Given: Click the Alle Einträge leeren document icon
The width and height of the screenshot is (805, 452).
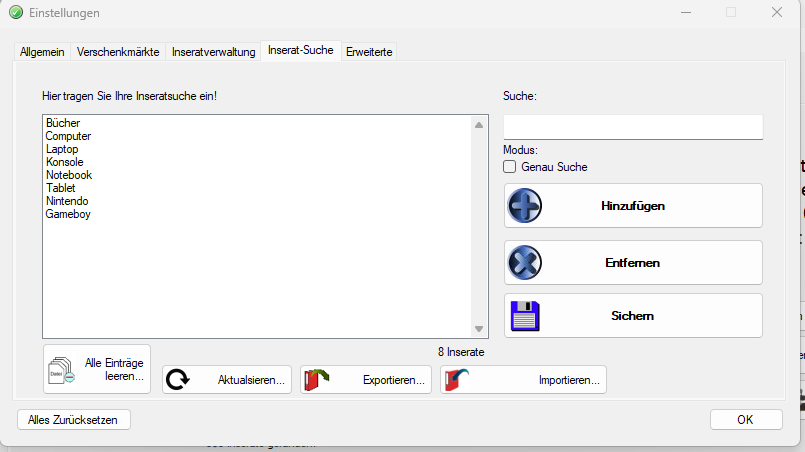Looking at the screenshot, I should coord(60,372).
